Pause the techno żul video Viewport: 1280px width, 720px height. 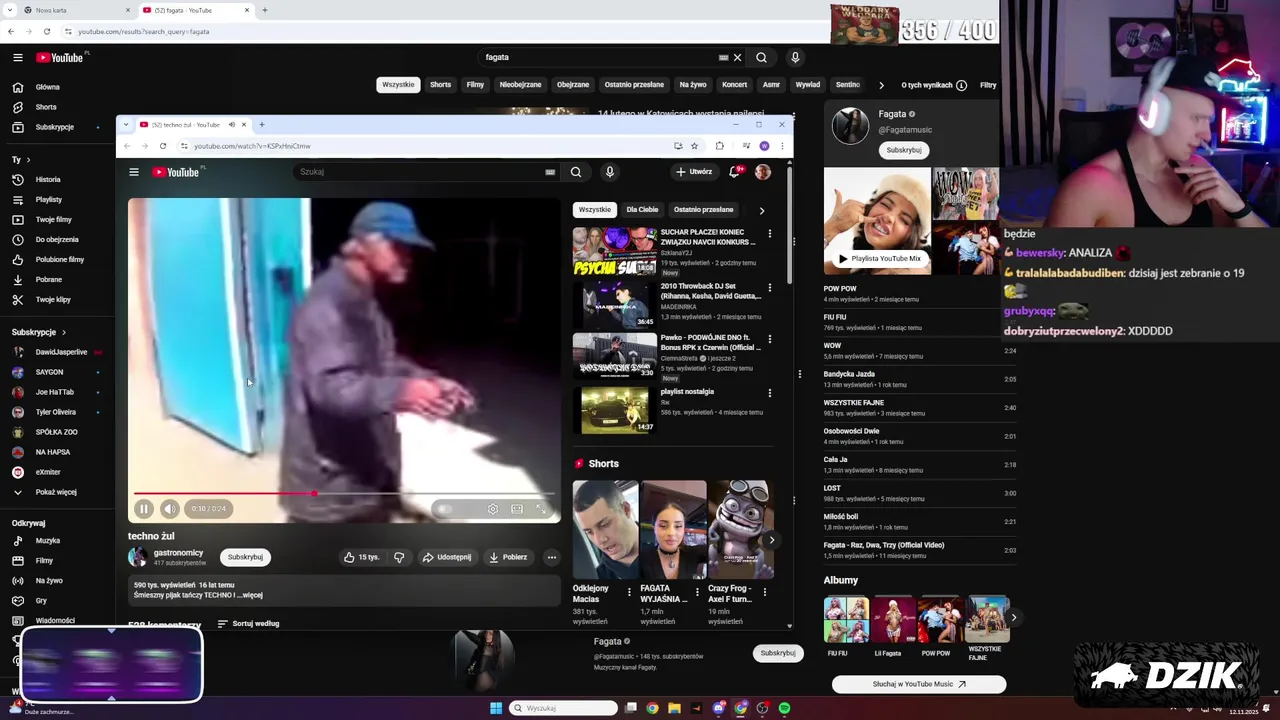(144, 509)
